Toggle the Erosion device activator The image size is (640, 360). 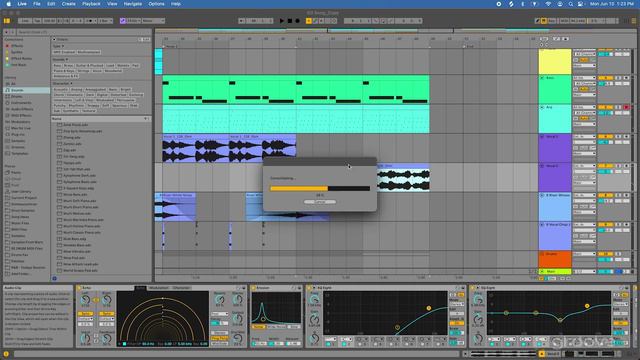pos(253,288)
